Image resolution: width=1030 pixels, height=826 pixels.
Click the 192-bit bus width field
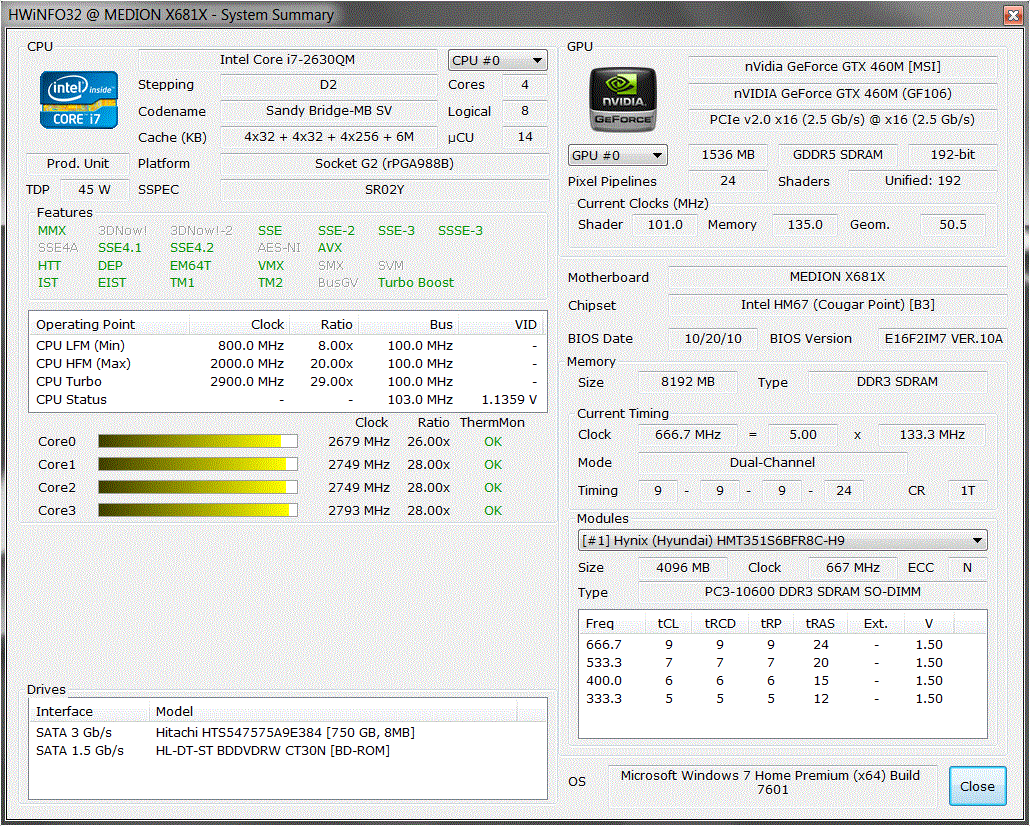(952, 155)
